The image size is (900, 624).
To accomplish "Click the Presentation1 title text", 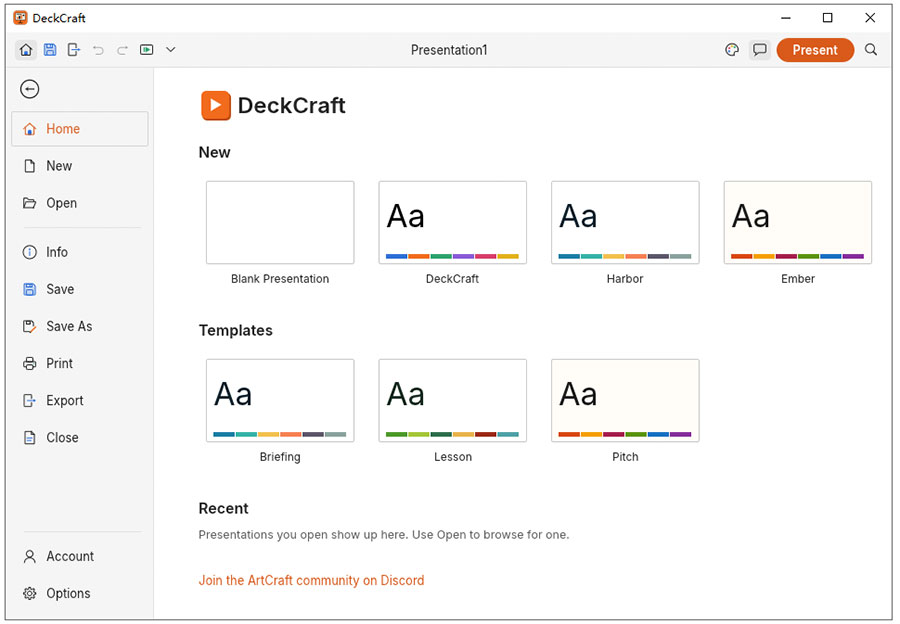I will (x=449, y=50).
